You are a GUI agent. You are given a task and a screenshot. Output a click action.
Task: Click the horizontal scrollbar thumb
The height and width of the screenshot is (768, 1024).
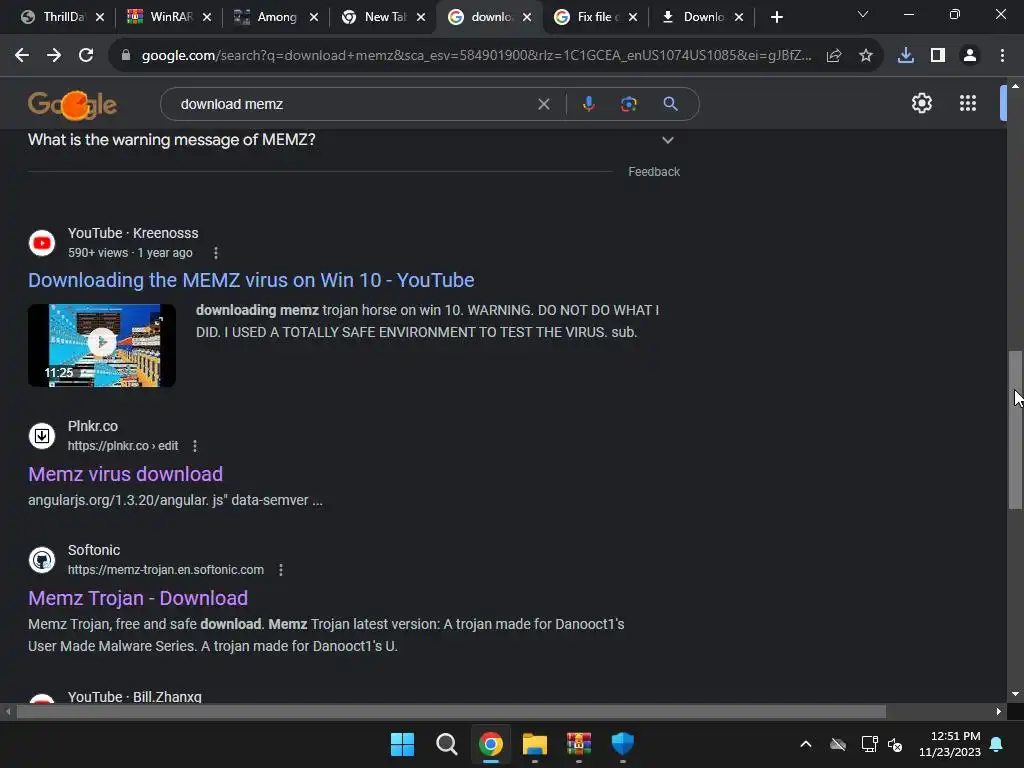pyautogui.click(x=451, y=711)
